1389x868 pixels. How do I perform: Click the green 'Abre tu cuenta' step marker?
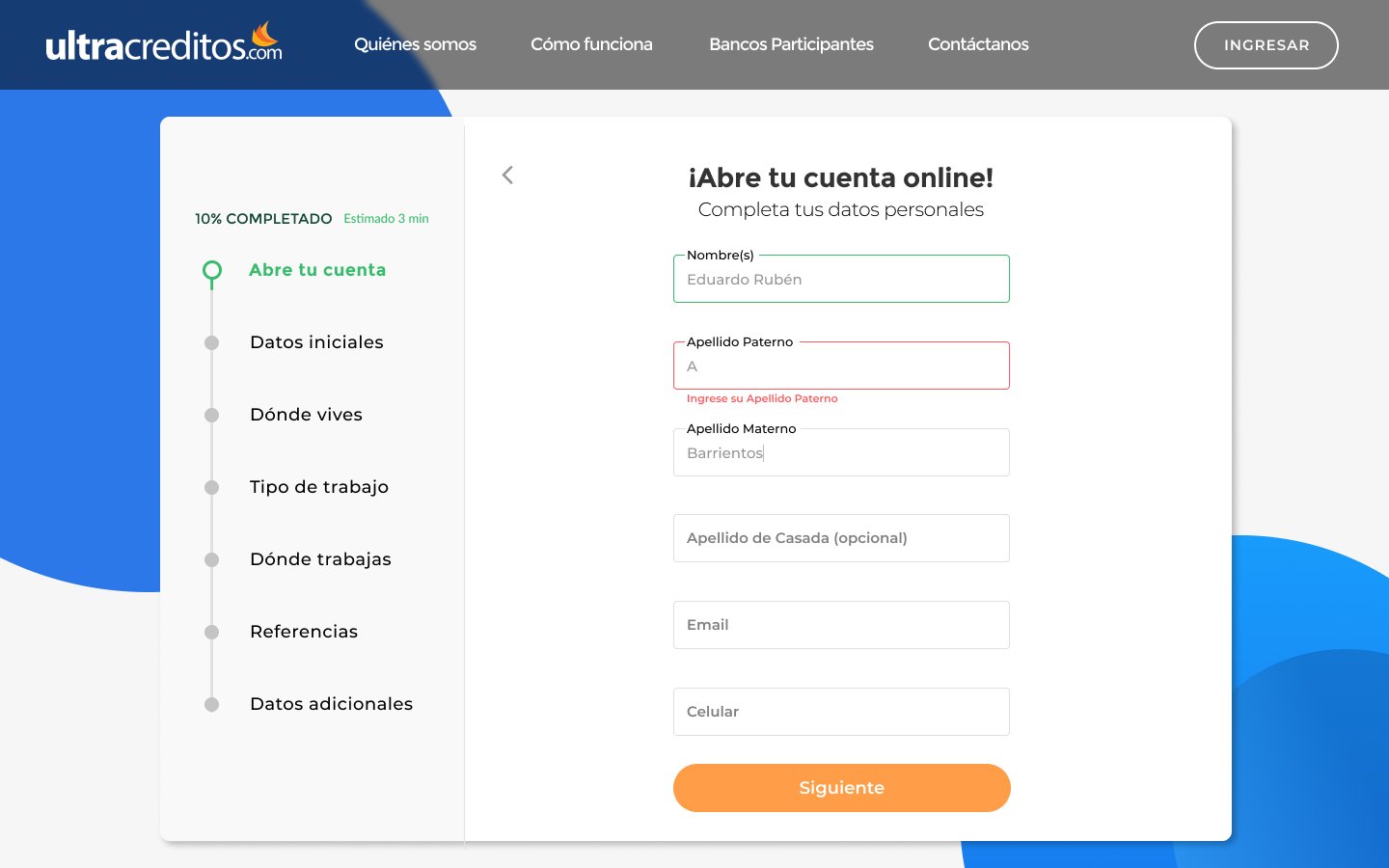212,271
